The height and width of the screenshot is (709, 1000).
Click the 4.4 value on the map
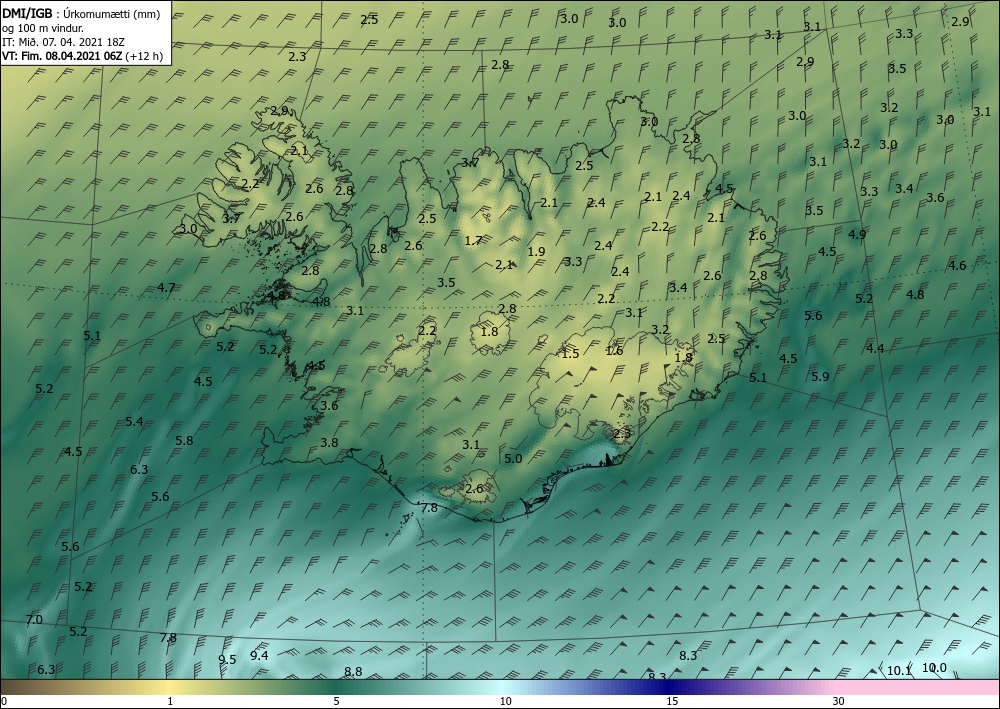[875, 348]
